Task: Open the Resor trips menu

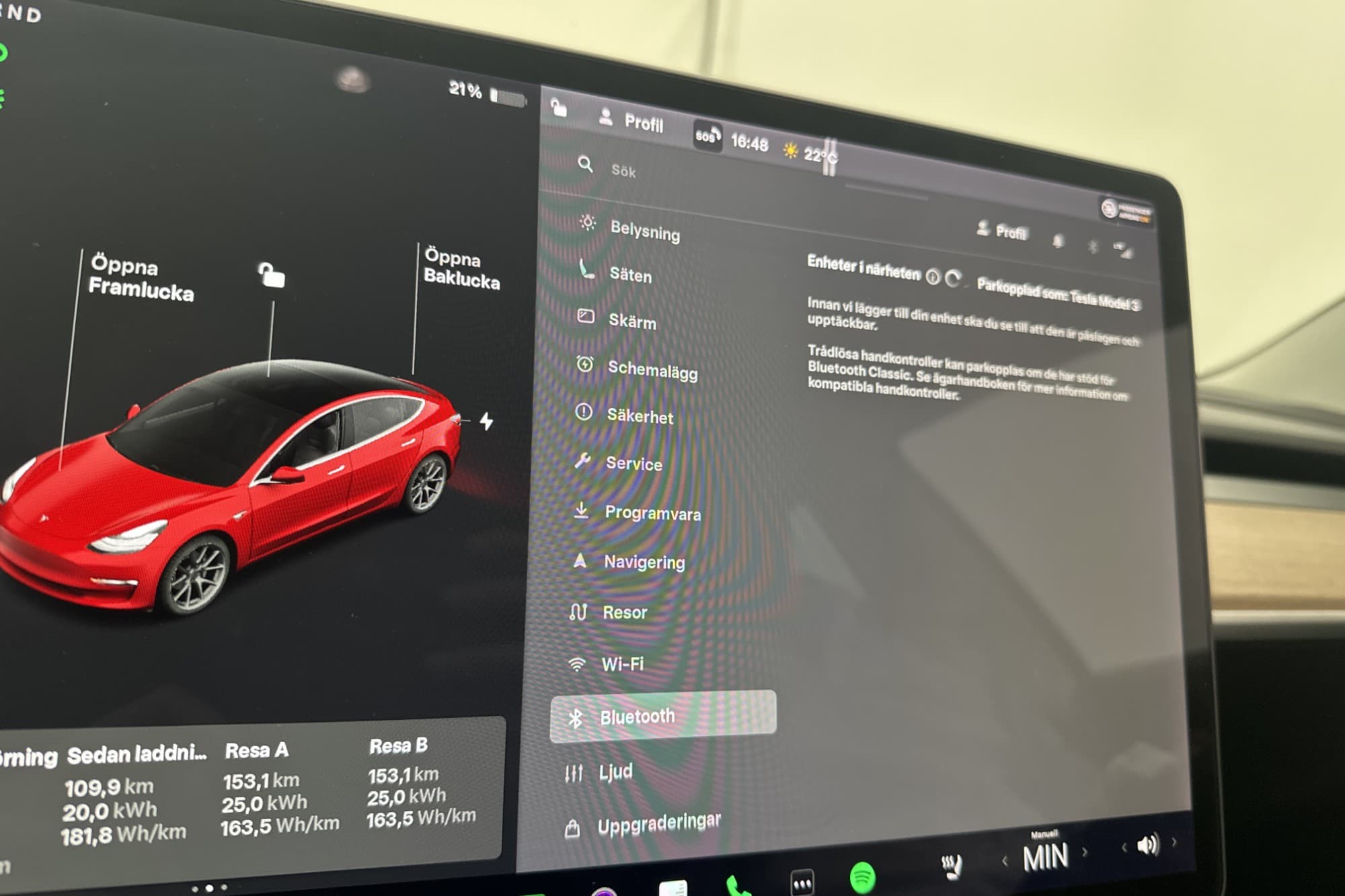Action: (608, 612)
